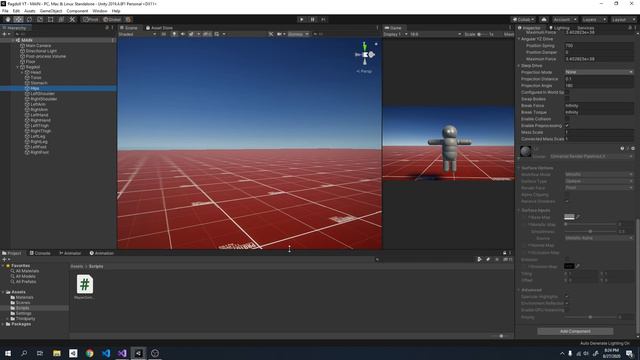
Task: Click the Add Component button
Action: [x=575, y=331]
